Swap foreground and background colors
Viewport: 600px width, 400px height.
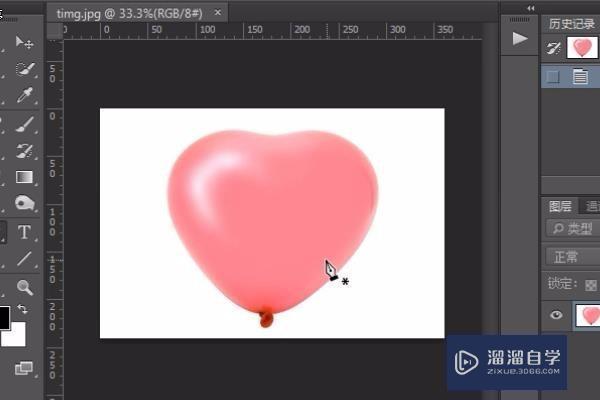(22, 309)
